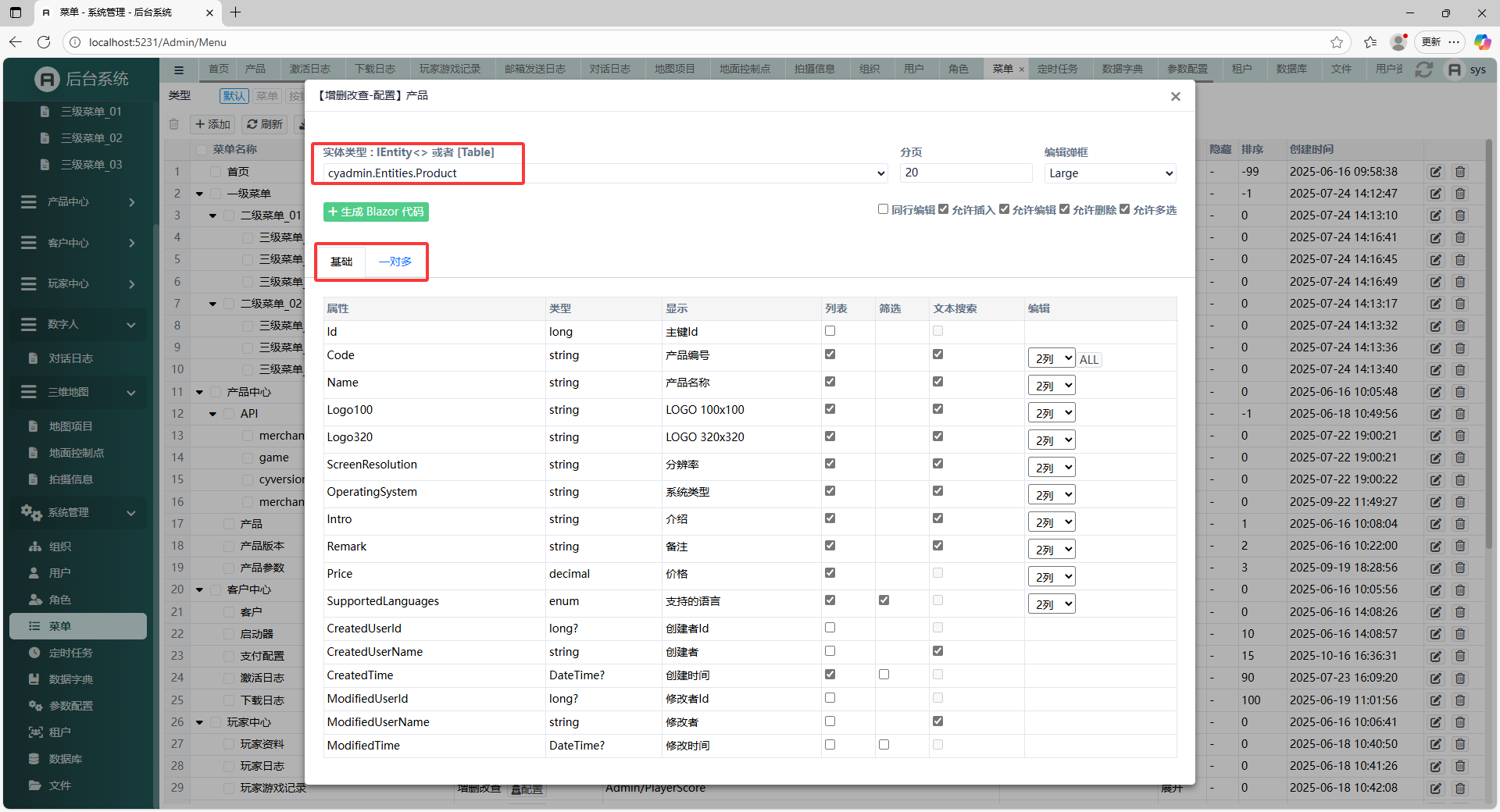Click the 分页 page size input field
This screenshot has width=1500, height=812.
click(x=966, y=173)
